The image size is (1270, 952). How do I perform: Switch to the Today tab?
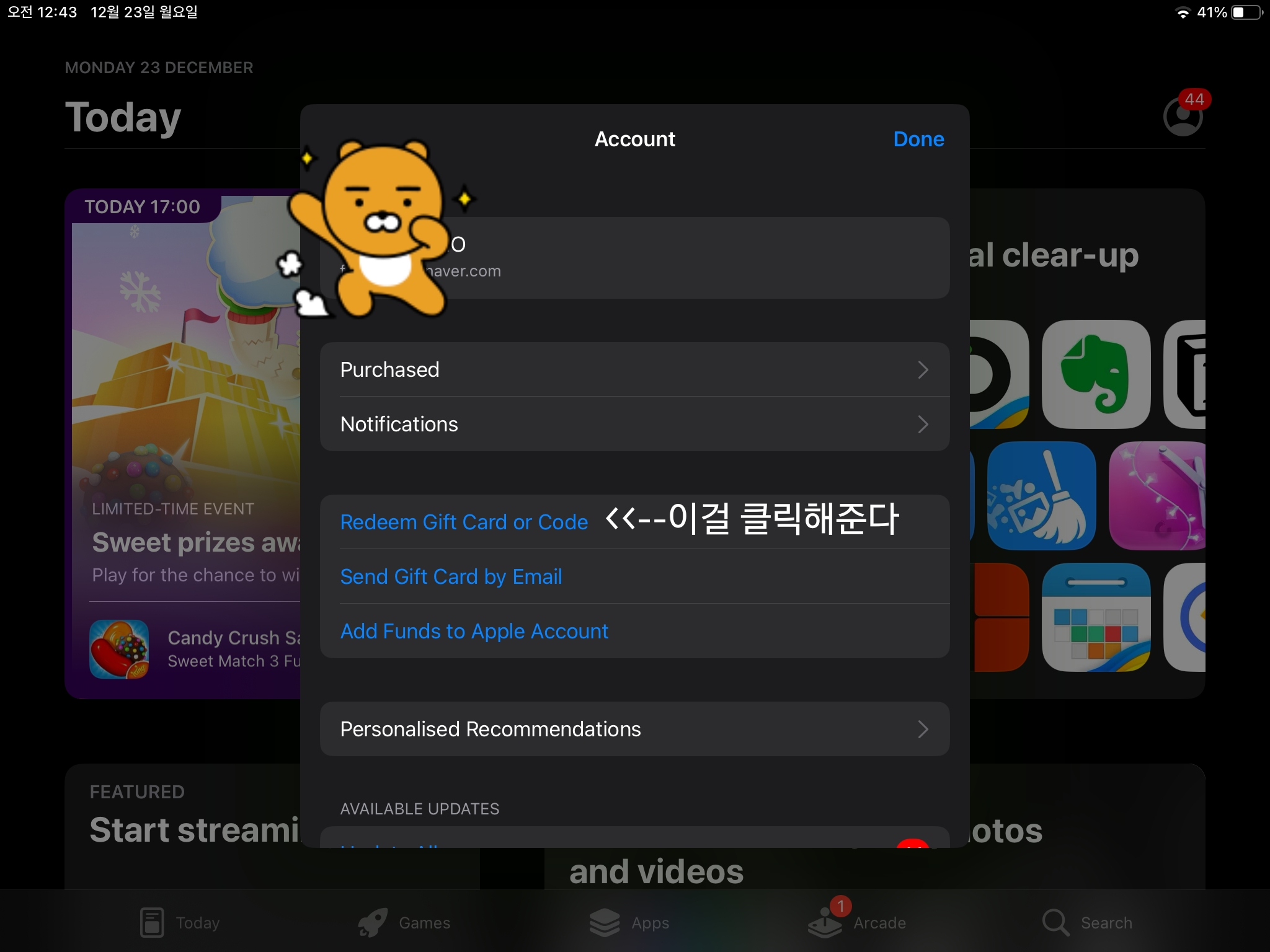click(180, 922)
